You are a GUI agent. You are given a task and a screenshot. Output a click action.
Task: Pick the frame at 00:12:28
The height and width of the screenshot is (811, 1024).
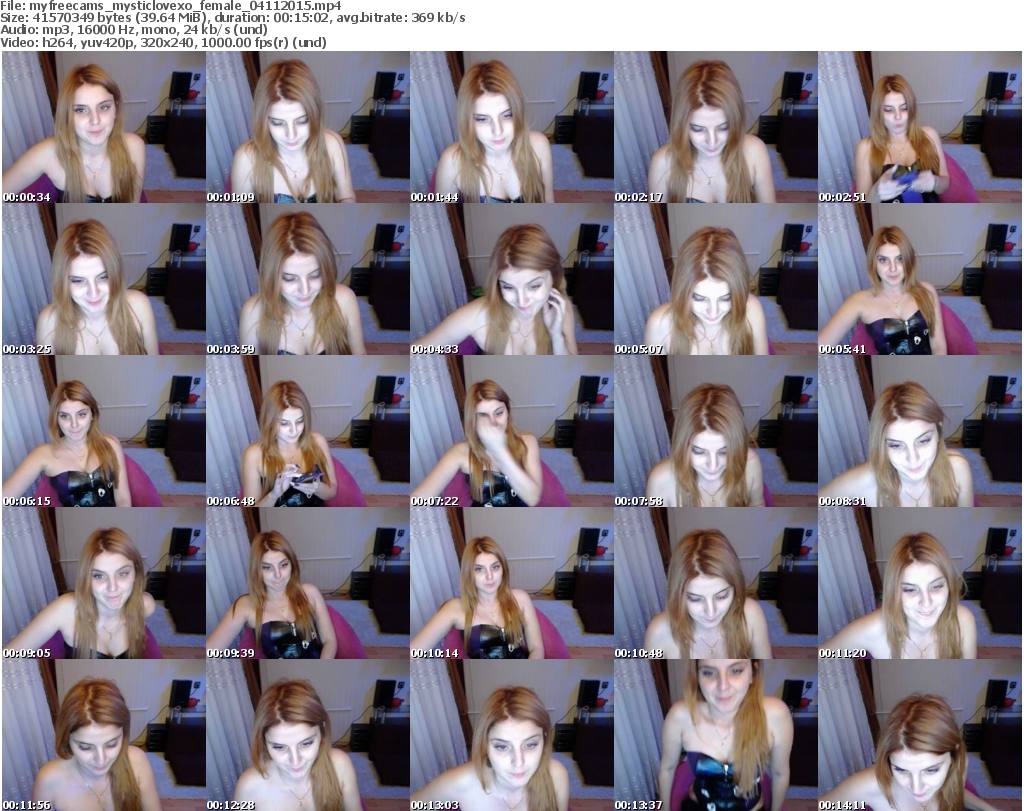(308, 735)
